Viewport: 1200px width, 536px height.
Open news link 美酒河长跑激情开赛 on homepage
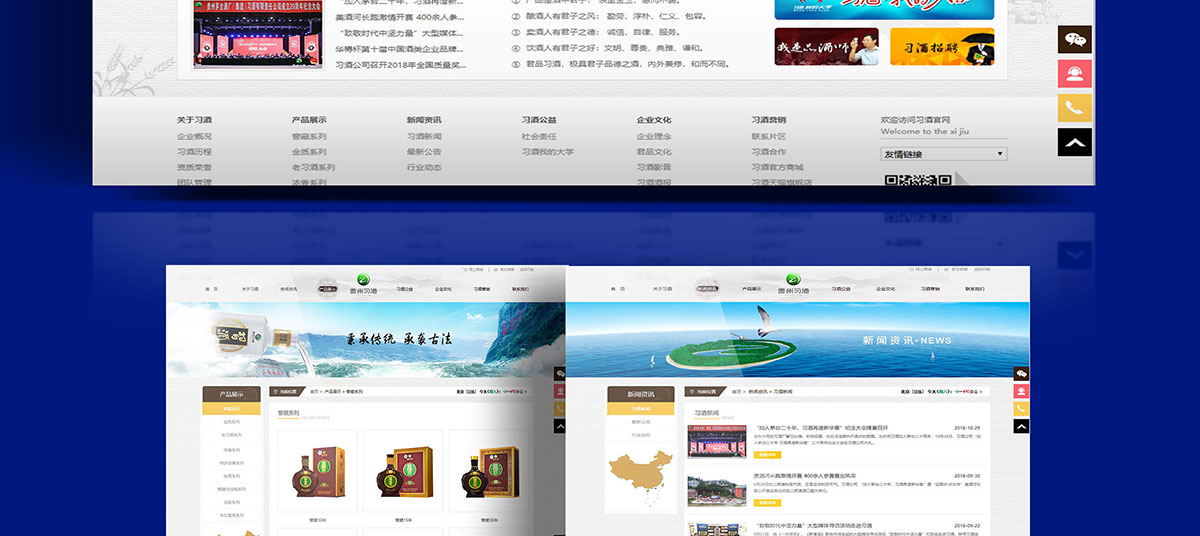(400, 17)
